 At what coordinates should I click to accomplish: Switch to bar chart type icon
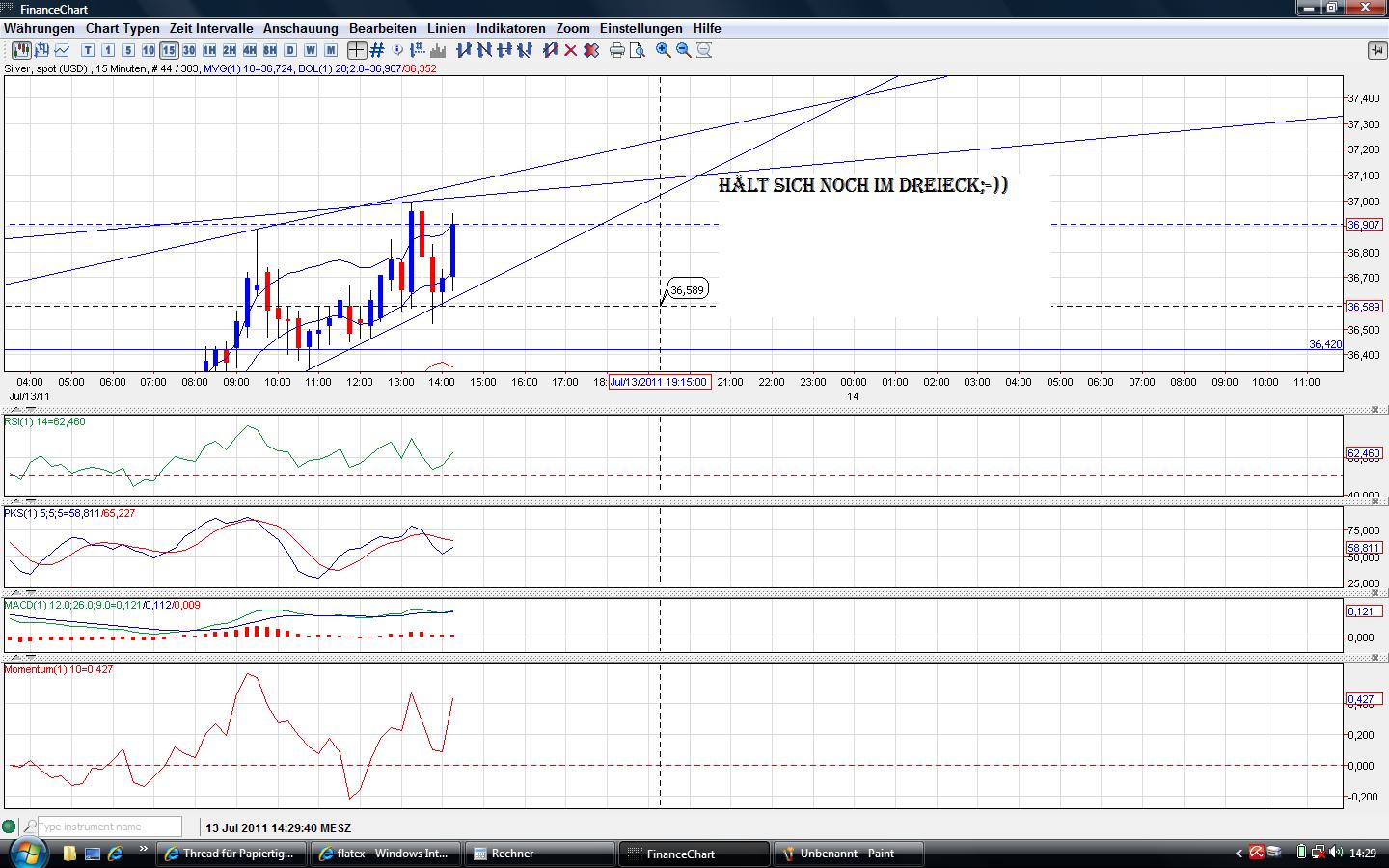(x=42, y=50)
